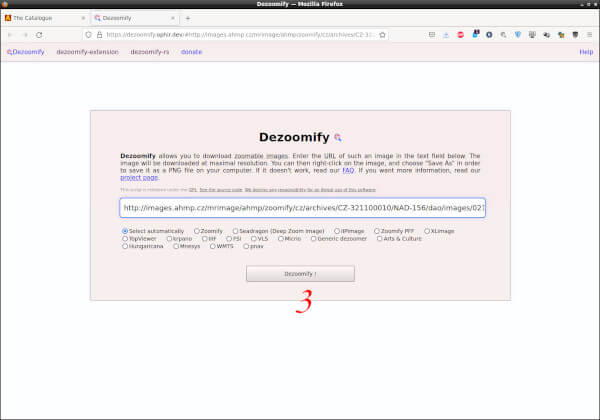The image size is (600, 420).
Task: Open the Firefox hamburger menu
Action: [x=590, y=35]
